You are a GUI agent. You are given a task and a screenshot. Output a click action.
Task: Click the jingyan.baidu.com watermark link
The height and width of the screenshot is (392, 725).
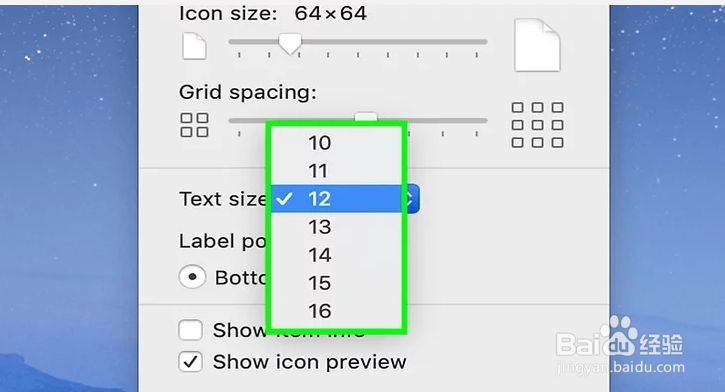pyautogui.click(x=620, y=368)
